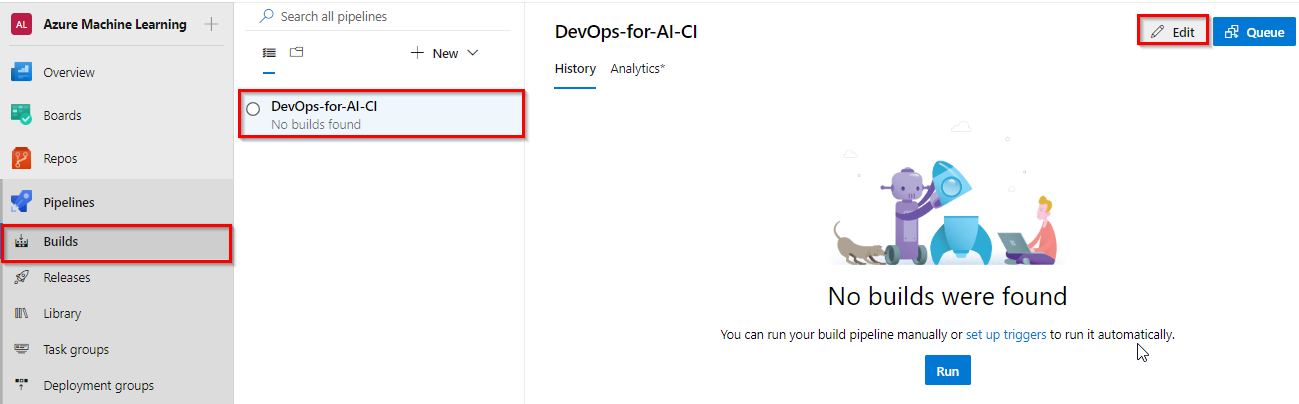Click the queue icon on Queue button

(x=1232, y=32)
